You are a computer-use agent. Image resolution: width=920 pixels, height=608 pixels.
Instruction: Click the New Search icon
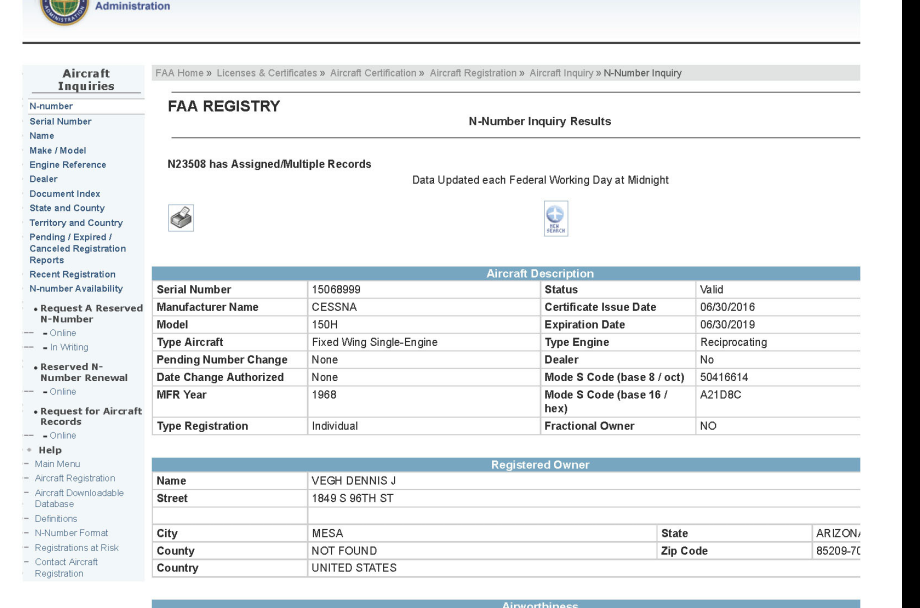(556, 218)
